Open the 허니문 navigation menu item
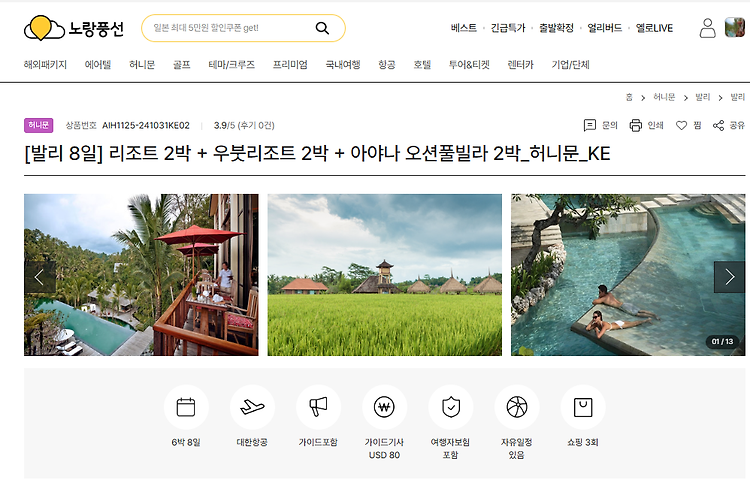The width and height of the screenshot is (750, 489). 142,65
